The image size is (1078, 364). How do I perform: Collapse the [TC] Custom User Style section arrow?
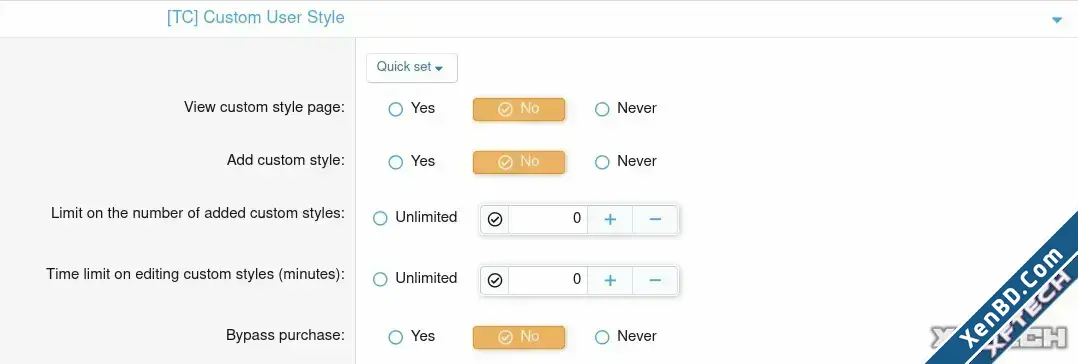click(1057, 21)
